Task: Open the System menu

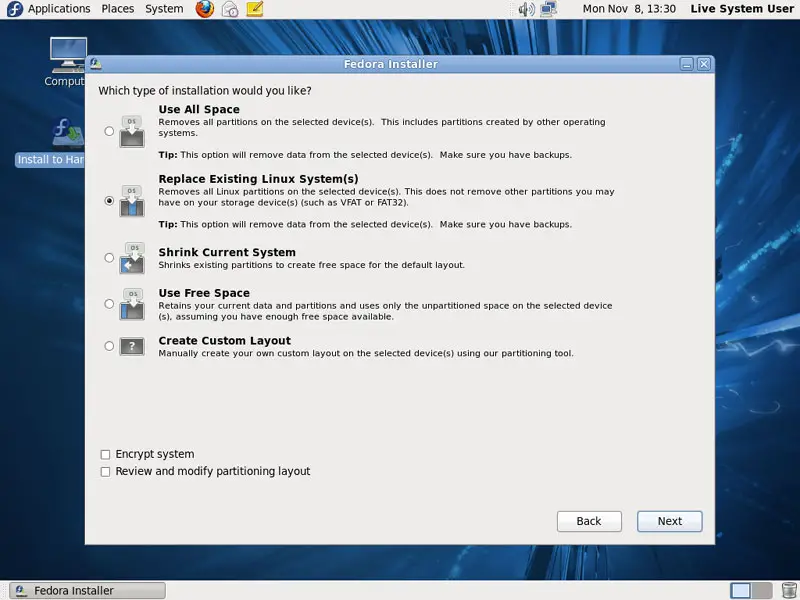Action: click(164, 9)
